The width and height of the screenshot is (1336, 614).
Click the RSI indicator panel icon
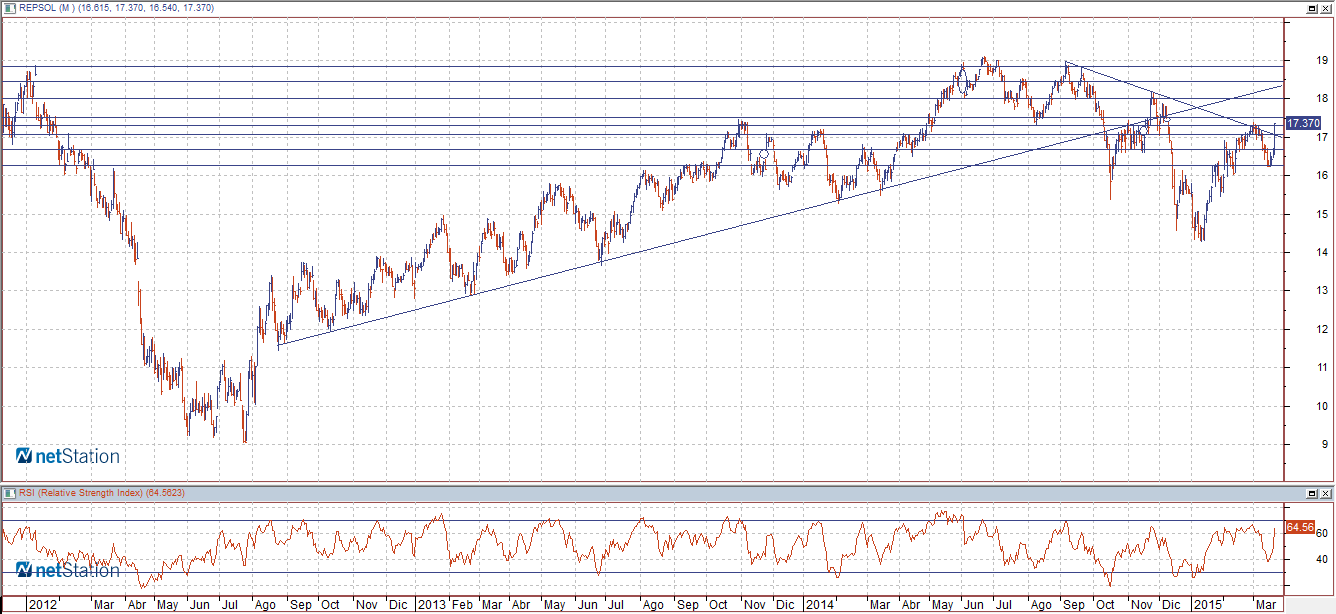10,493
